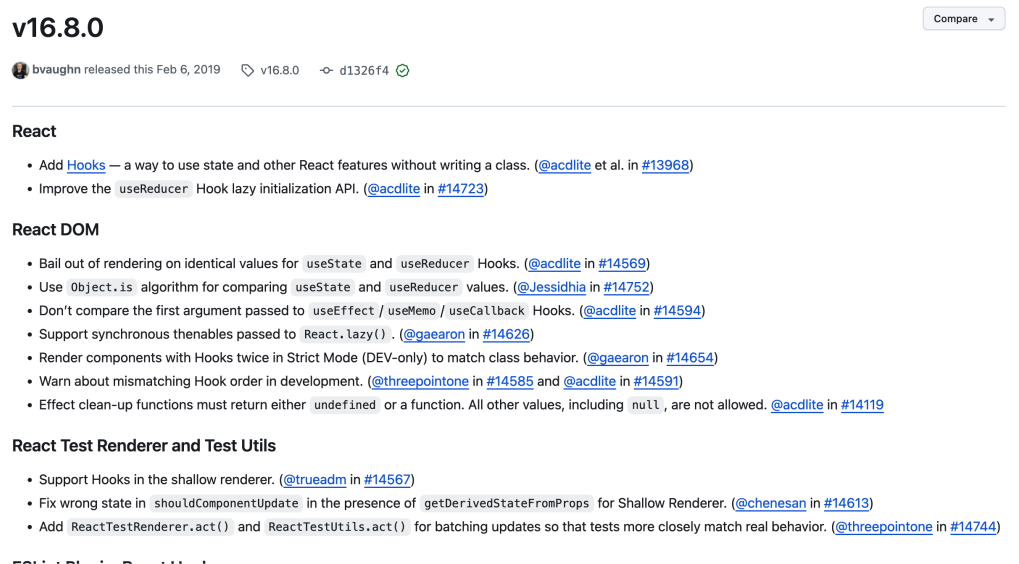Click the React DOM section heading
Viewport: 1019px width, 564px height.
[x=56, y=229]
